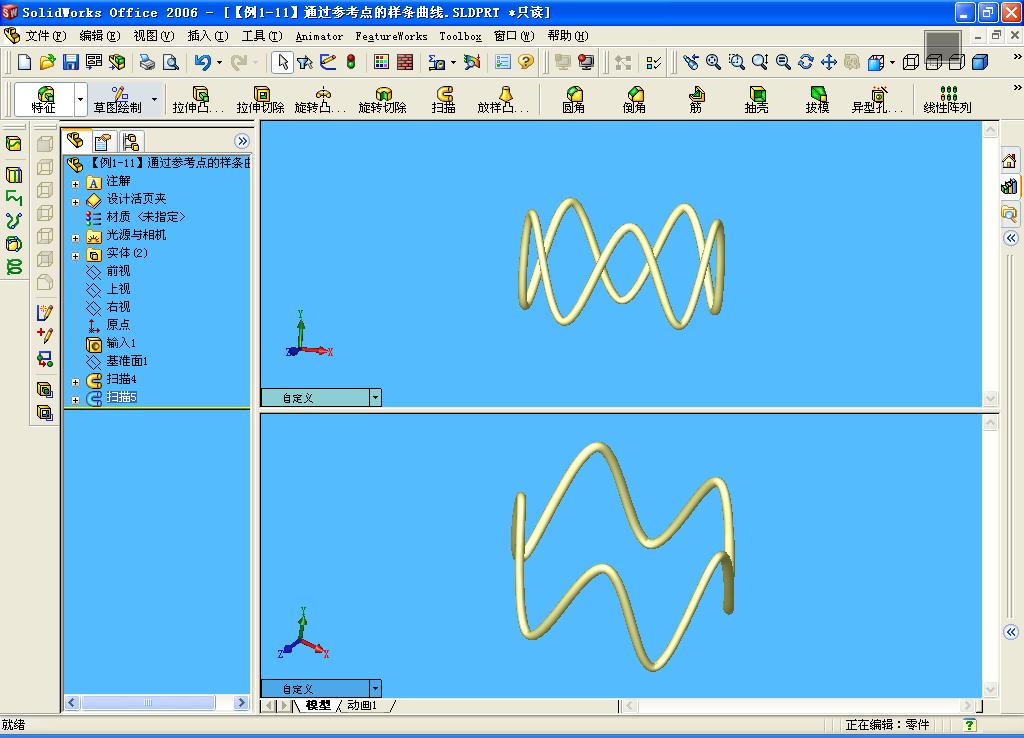Open the 工具(T) menu
Image resolution: width=1024 pixels, height=738 pixels.
(262, 36)
